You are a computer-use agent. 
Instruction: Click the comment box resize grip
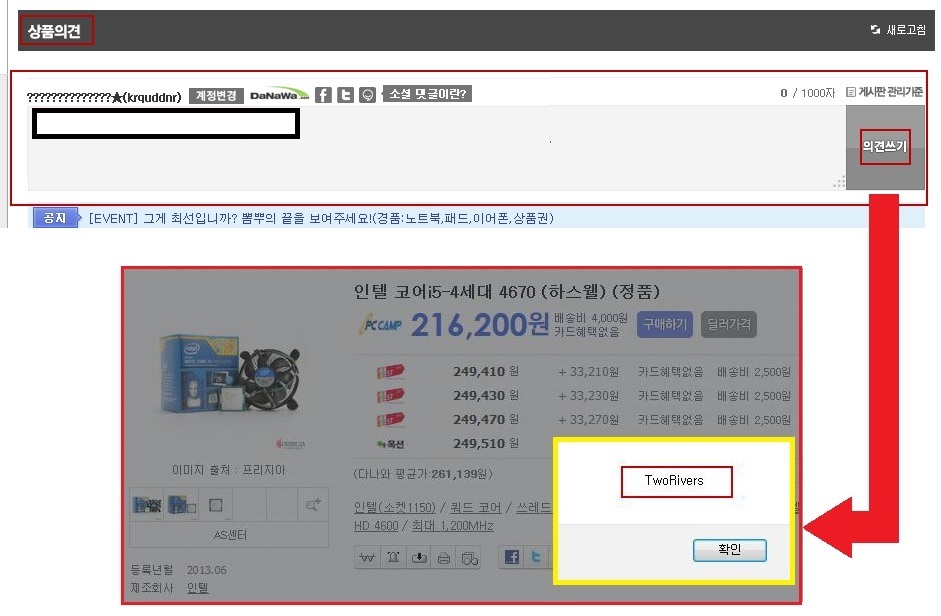coord(840,183)
